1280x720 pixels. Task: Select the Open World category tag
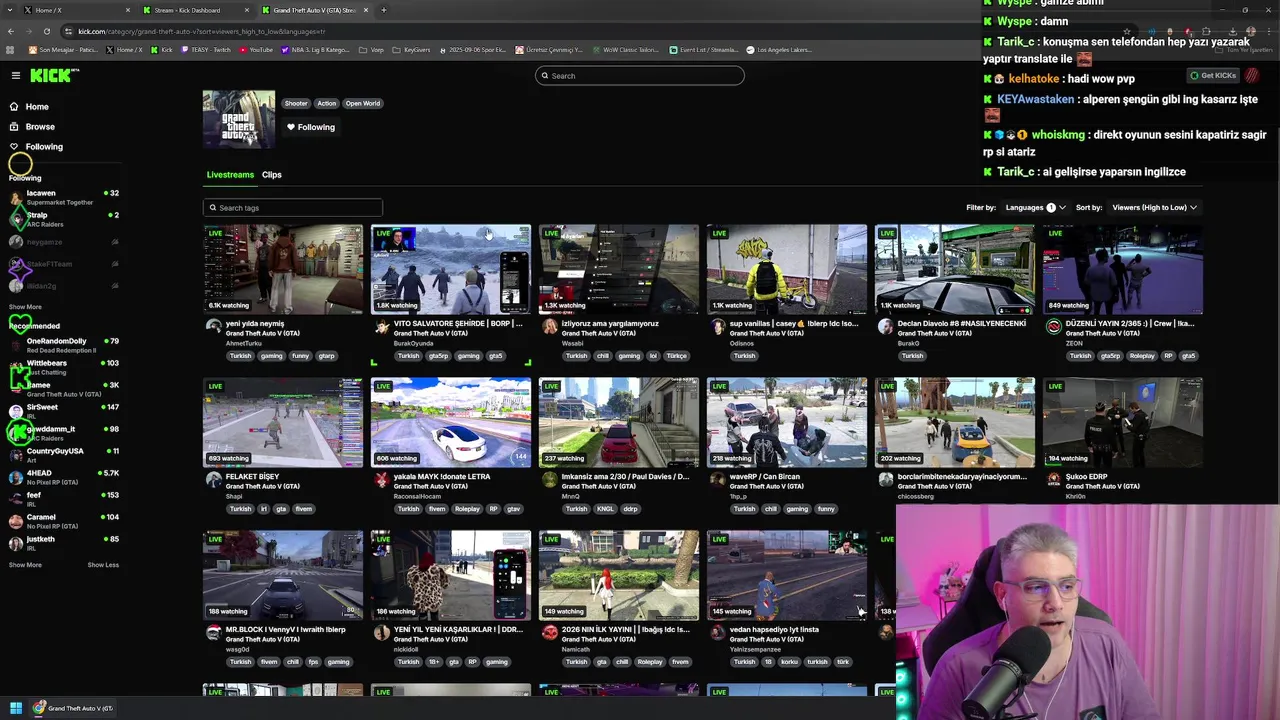pyautogui.click(x=363, y=104)
